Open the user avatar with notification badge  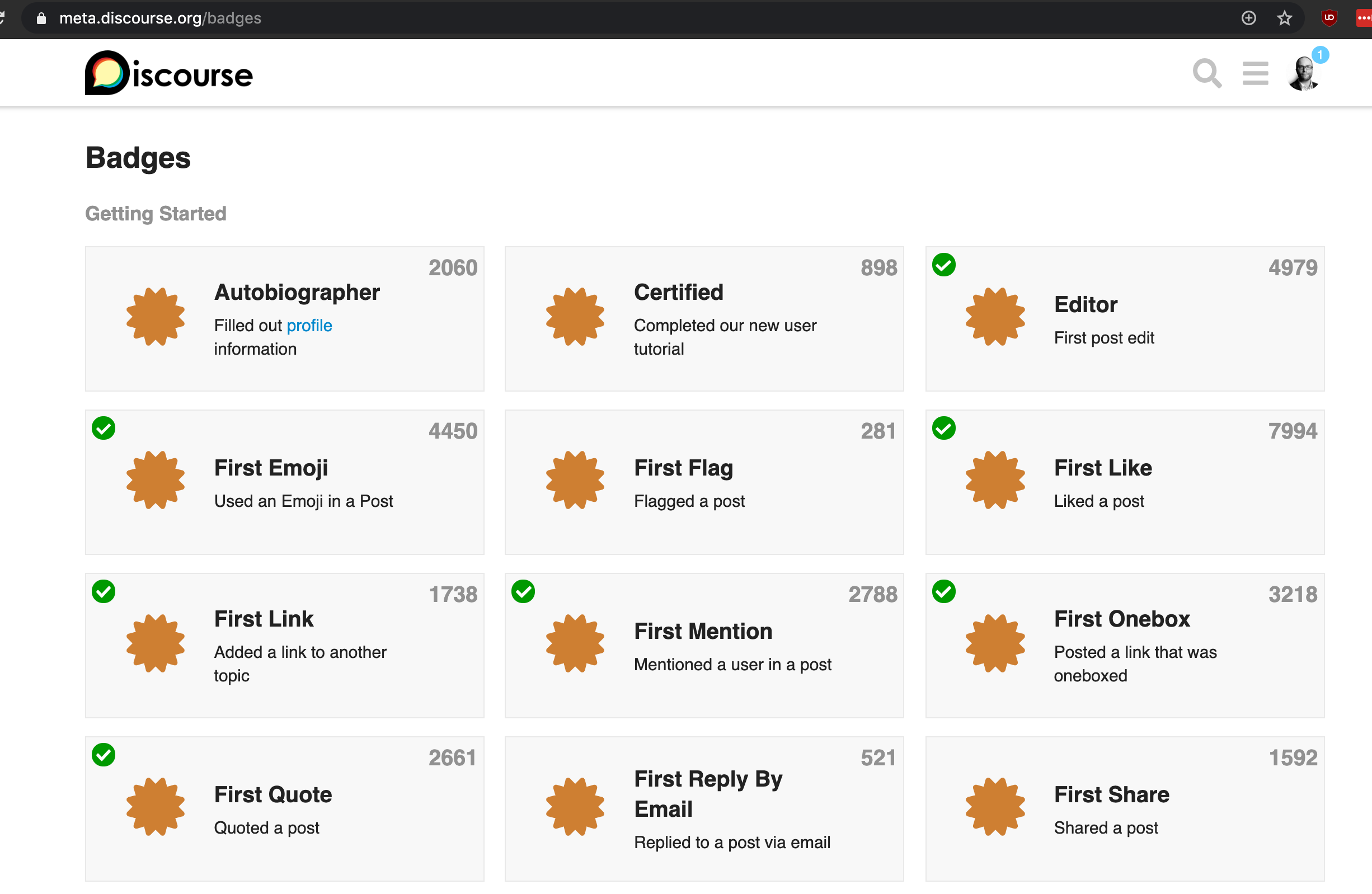pyautogui.click(x=1304, y=74)
